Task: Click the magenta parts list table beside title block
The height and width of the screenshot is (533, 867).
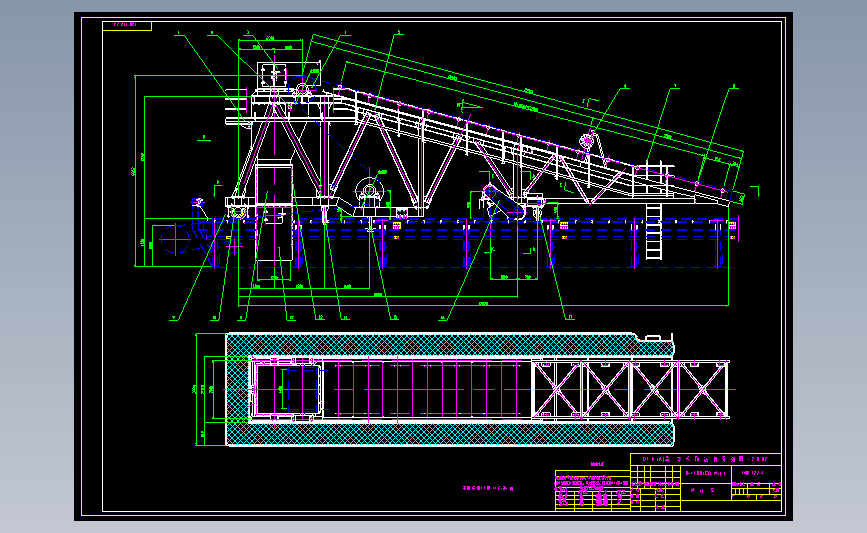Action: [x=592, y=490]
